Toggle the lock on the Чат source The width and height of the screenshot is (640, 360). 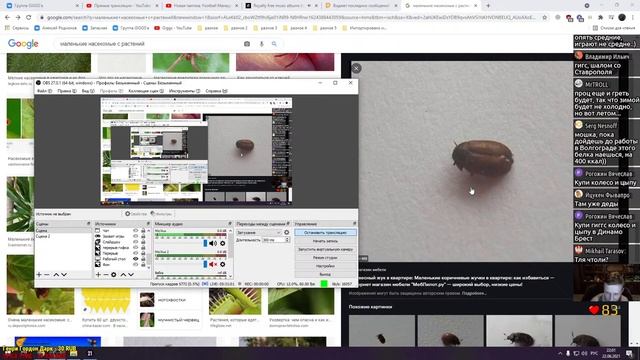(143, 231)
